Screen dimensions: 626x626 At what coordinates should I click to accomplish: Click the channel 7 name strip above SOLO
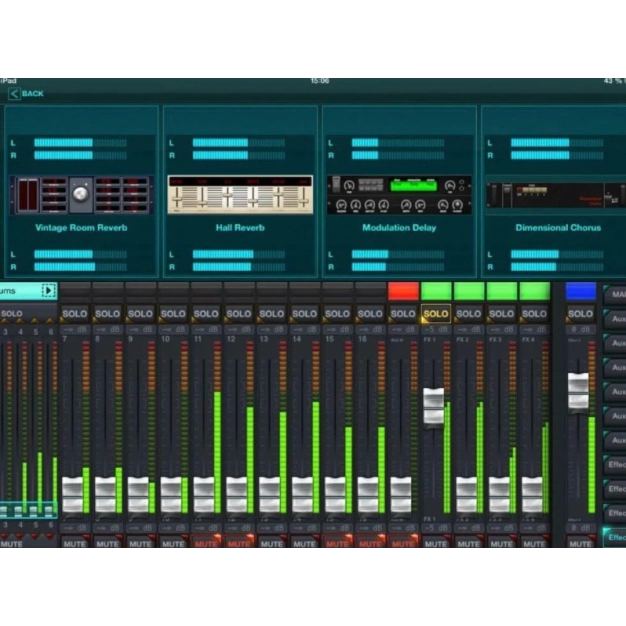(75, 291)
